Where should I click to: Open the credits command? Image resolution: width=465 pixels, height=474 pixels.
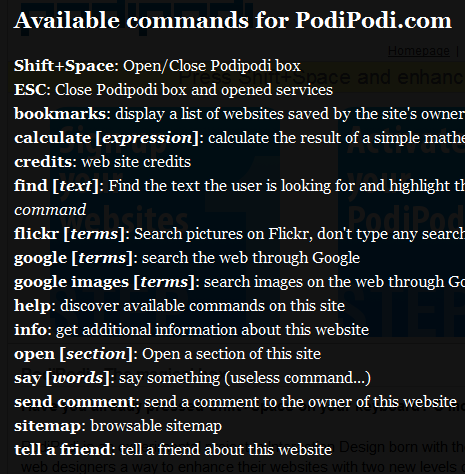coord(43,162)
